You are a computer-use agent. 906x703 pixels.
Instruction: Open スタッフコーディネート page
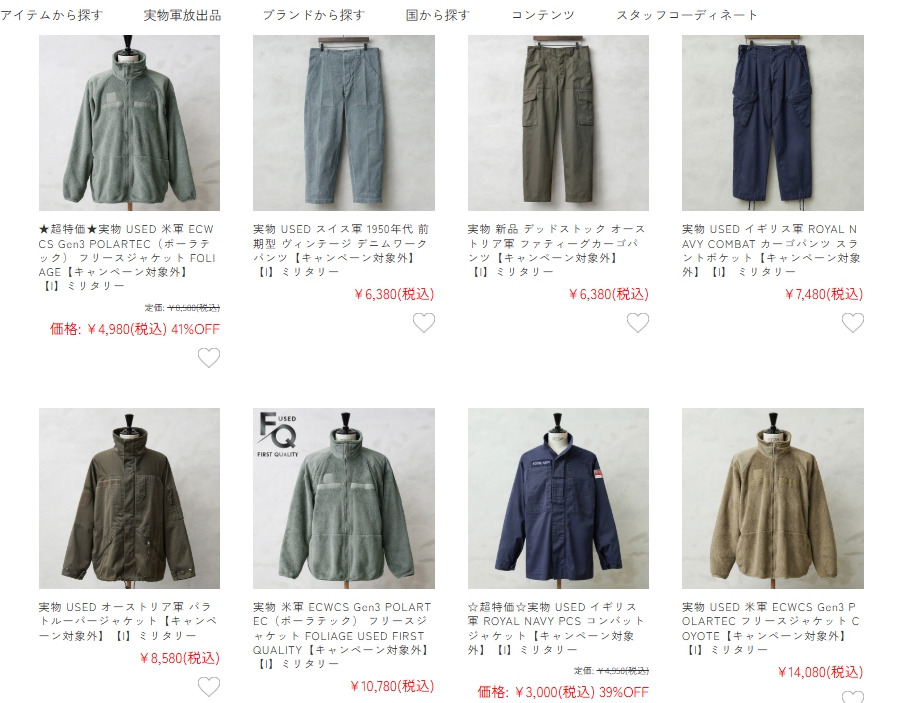point(687,15)
